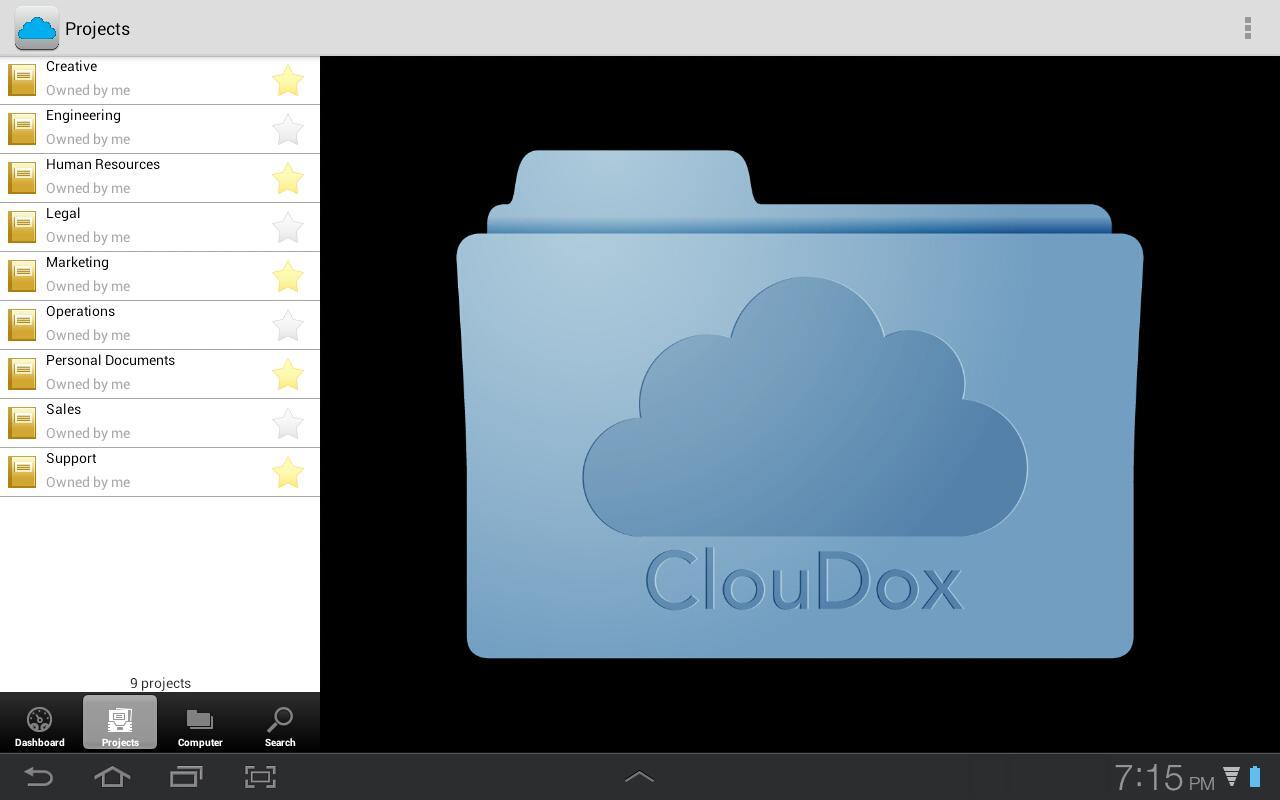Tap the CloudDox cloud logo icon
Image resolution: width=1280 pixels, height=800 pixels.
[x=36, y=28]
